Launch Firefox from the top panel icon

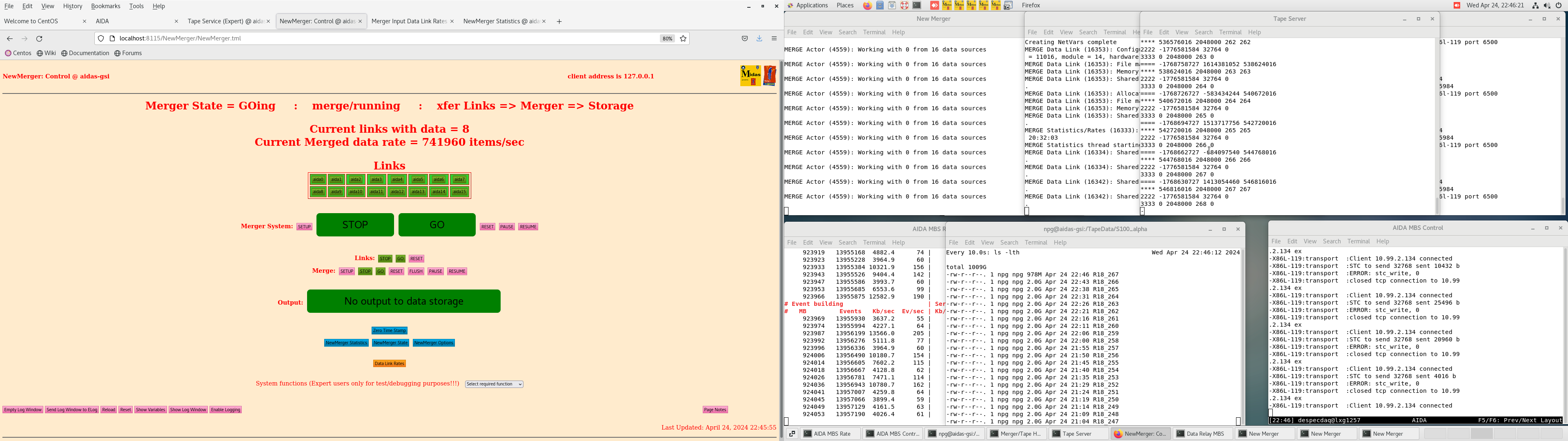867,5
